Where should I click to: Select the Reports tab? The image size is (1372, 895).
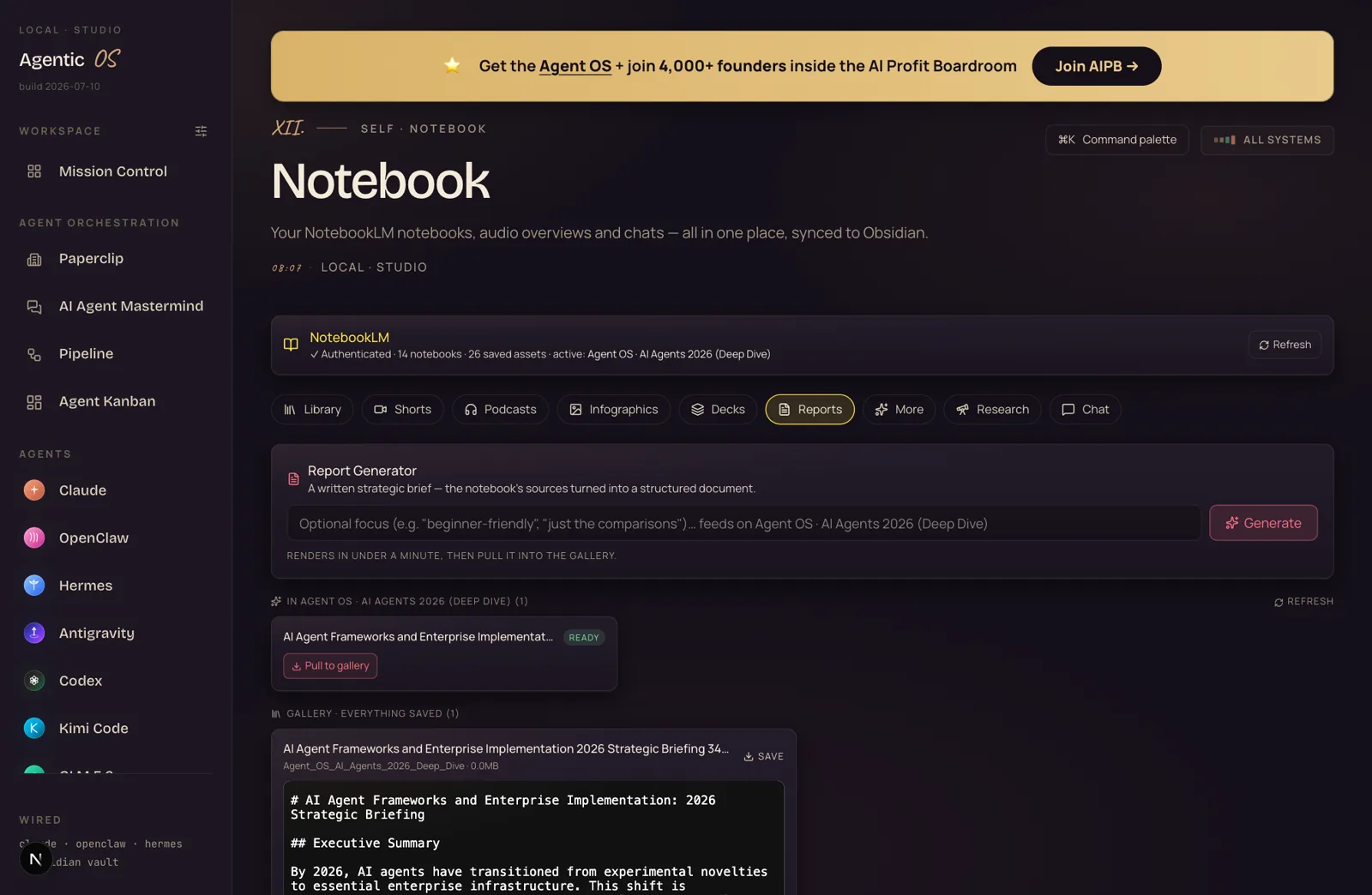tap(809, 410)
